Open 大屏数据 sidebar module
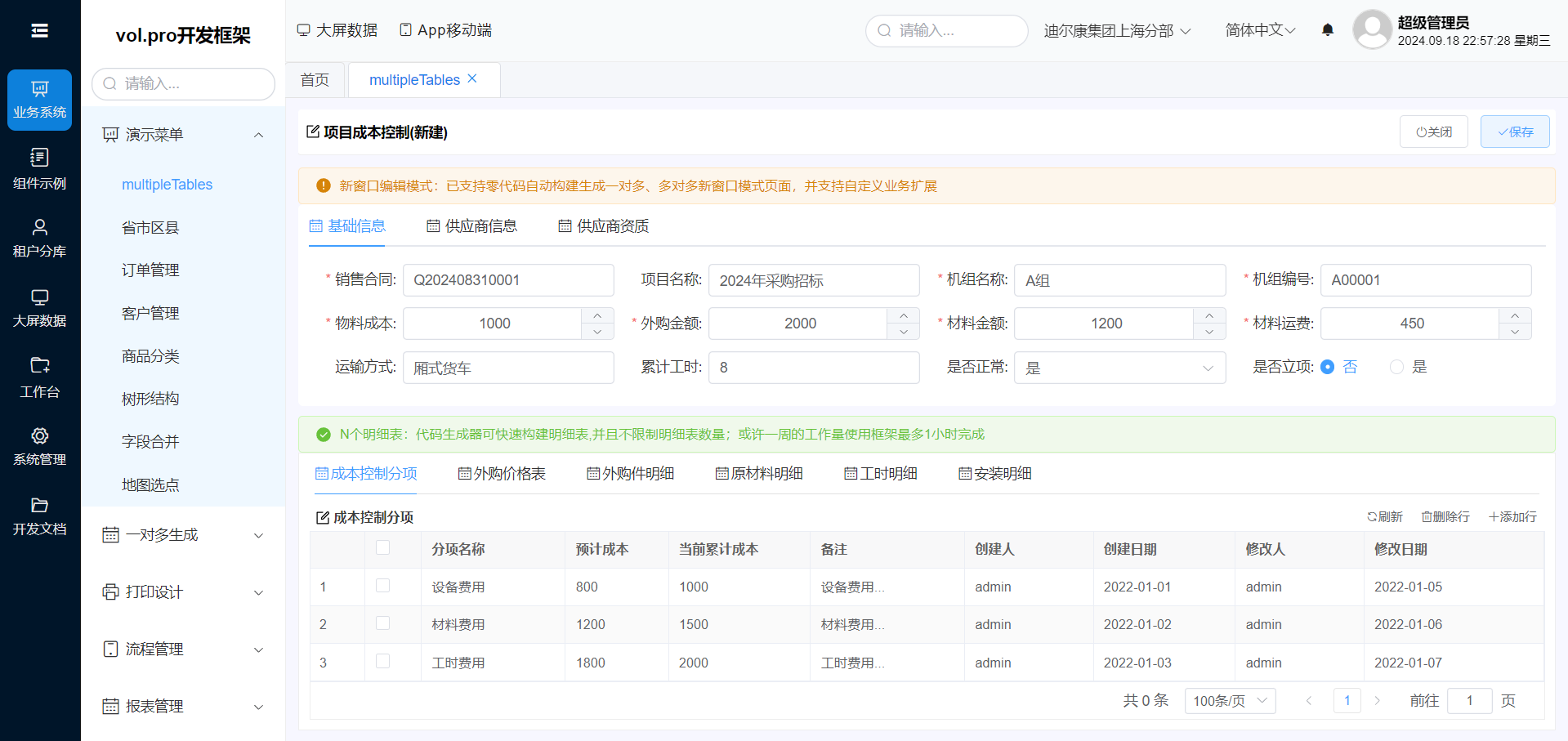Image resolution: width=1568 pixels, height=741 pixels. 39,308
